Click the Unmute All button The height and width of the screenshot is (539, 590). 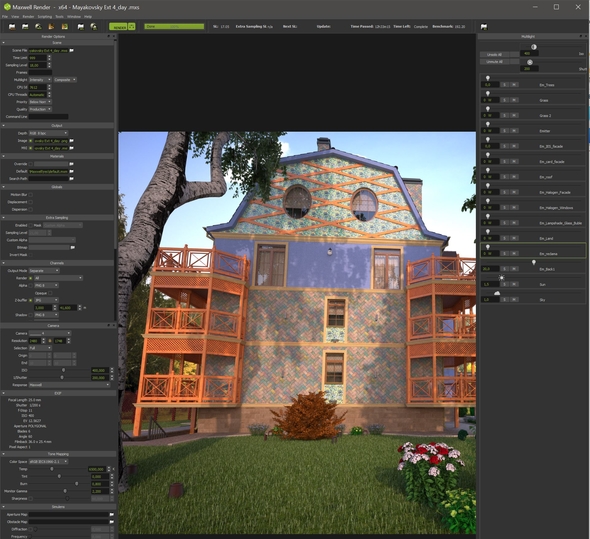[x=494, y=61]
